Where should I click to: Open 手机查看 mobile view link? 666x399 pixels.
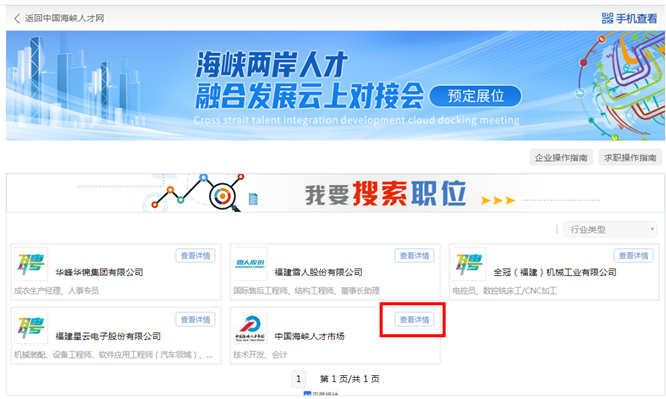(636, 18)
